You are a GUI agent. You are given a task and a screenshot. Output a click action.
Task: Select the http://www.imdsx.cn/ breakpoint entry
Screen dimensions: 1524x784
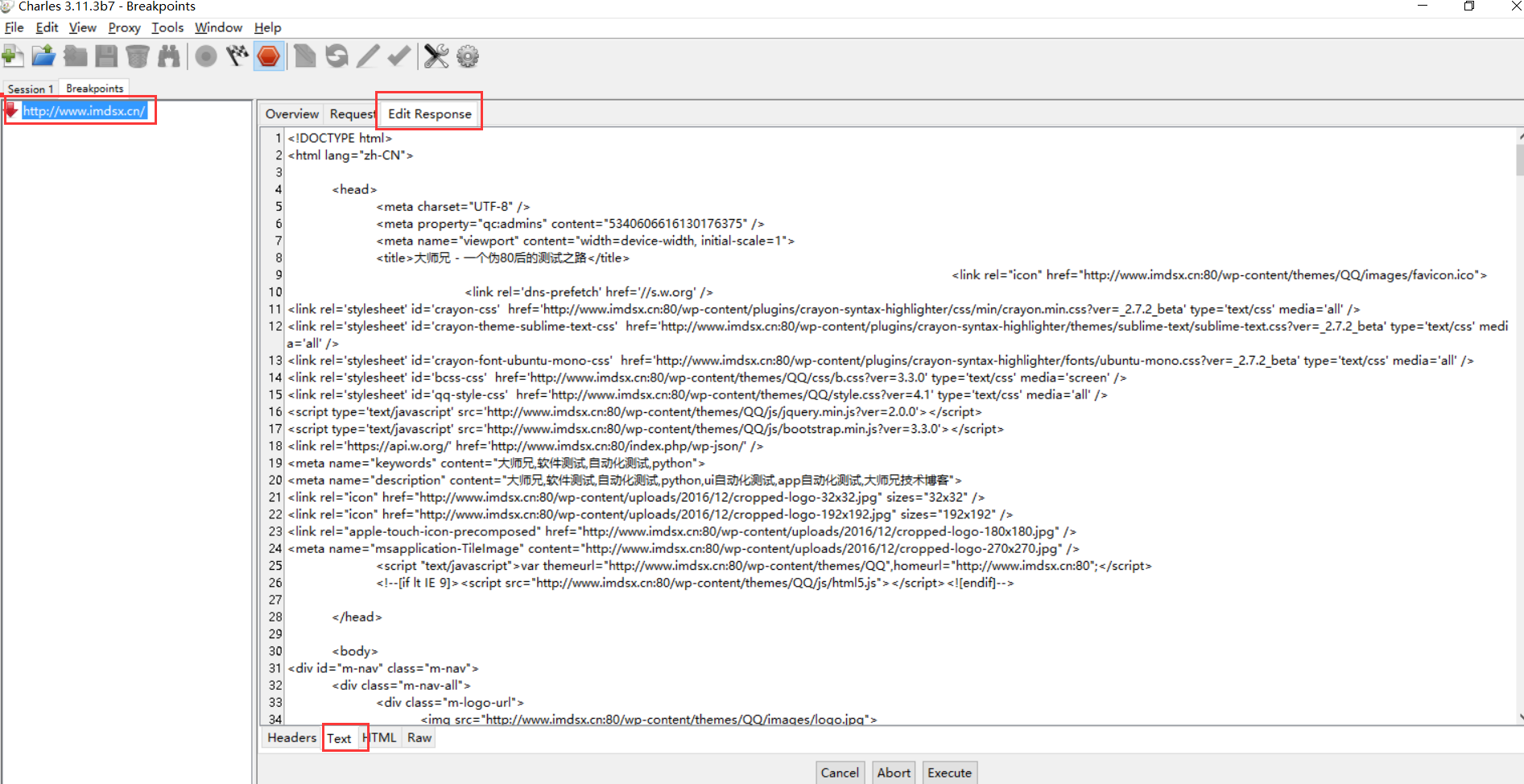click(84, 110)
